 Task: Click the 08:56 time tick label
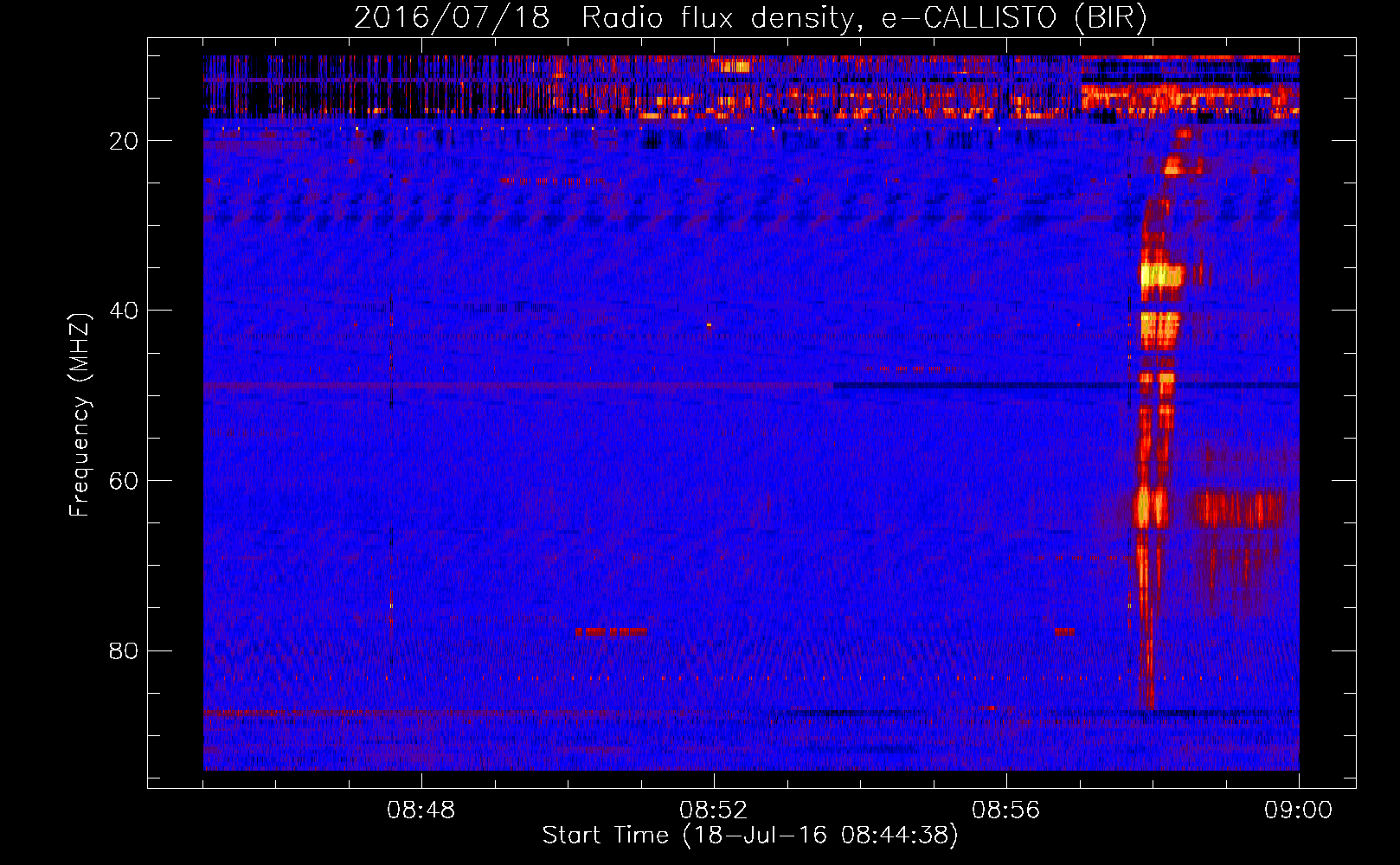(1006, 811)
